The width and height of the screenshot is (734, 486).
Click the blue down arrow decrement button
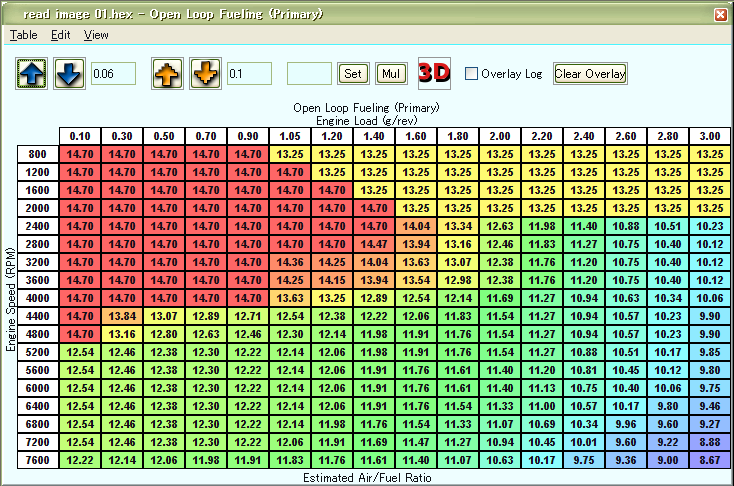point(69,74)
